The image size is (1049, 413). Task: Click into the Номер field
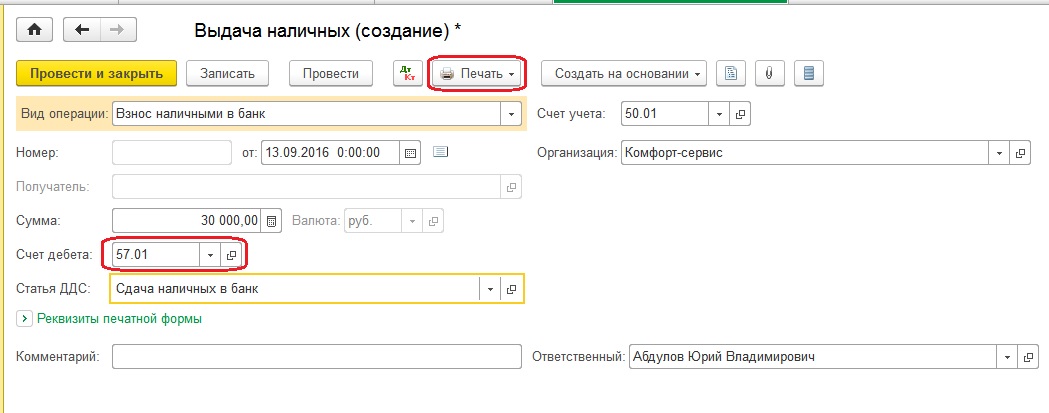tap(172, 153)
